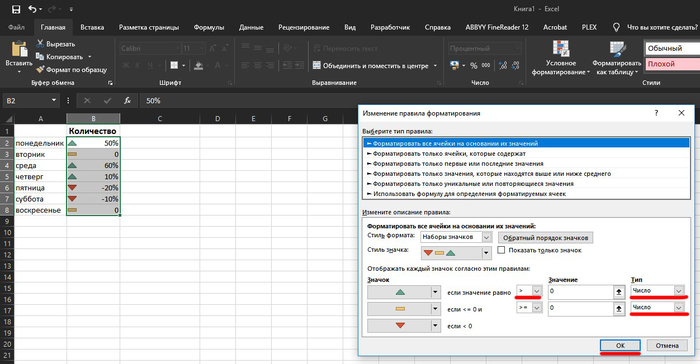Open second Тип 'Число' dropdown

679,308
